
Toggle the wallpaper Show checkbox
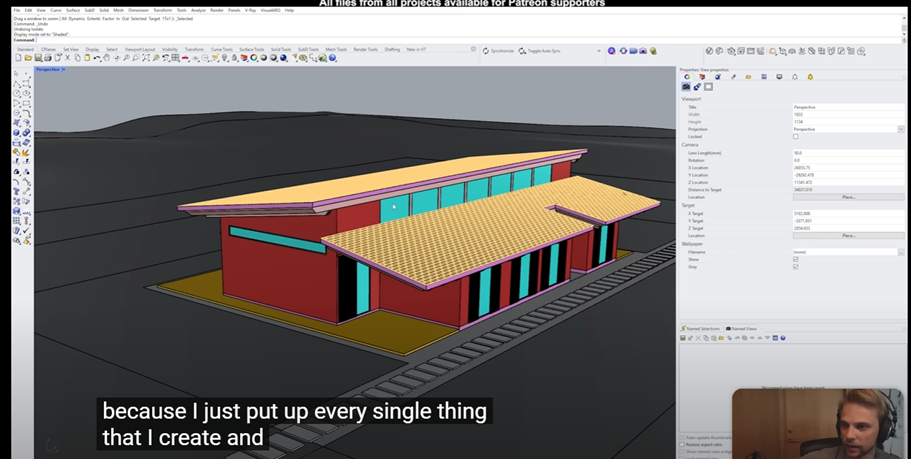point(796,259)
